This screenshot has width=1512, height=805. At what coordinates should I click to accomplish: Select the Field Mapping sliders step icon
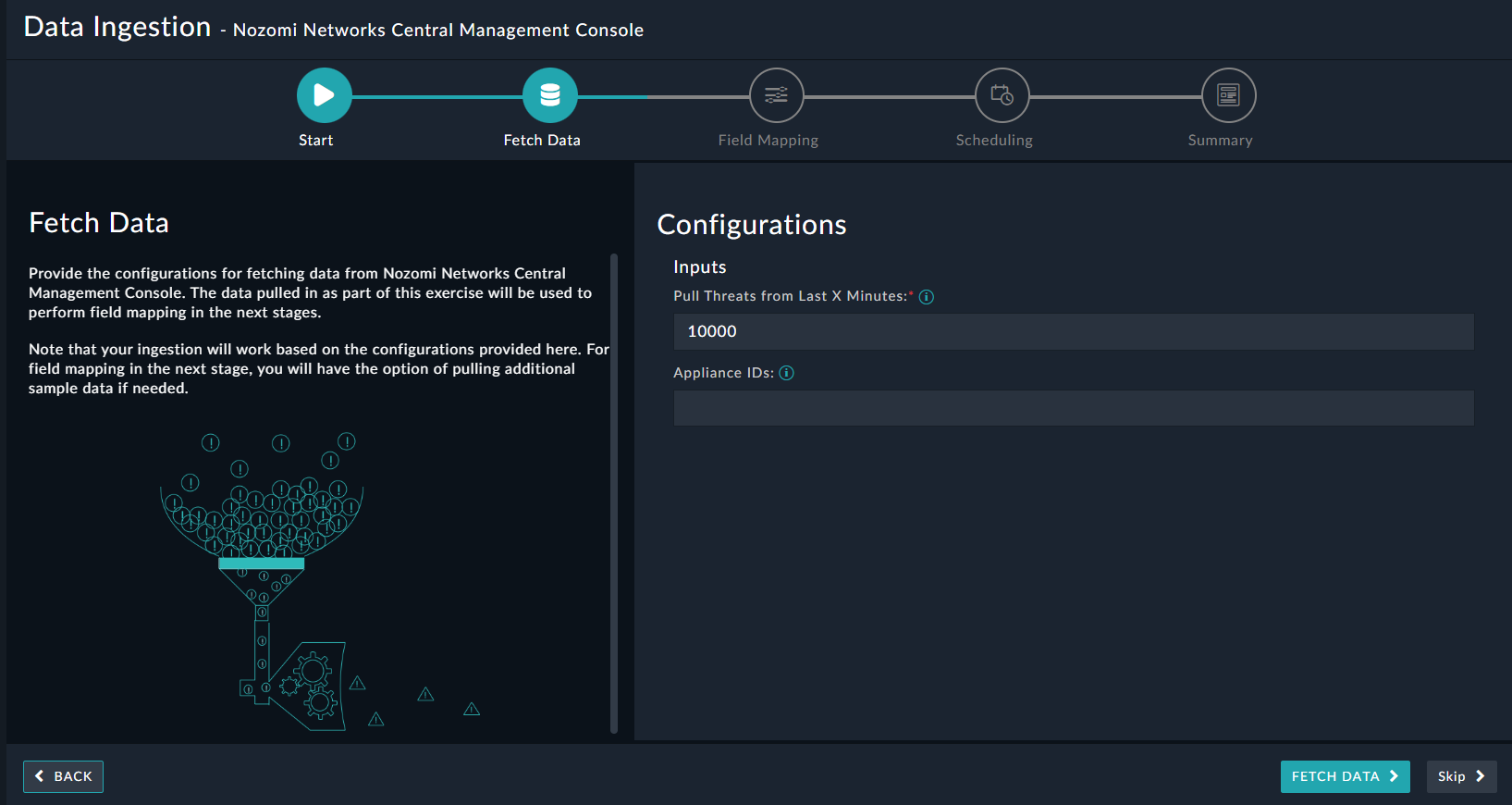pyautogui.click(x=776, y=95)
